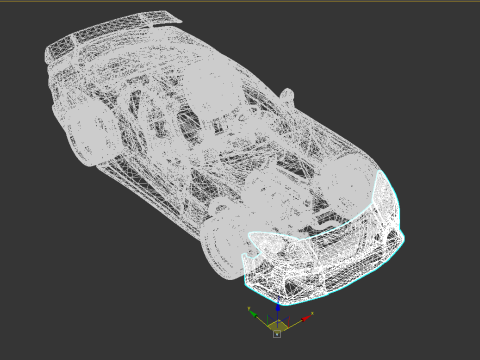Grab the blue Z-axis arrow of the move gizmo
The width and height of the screenshot is (480, 360).
coord(278,307)
